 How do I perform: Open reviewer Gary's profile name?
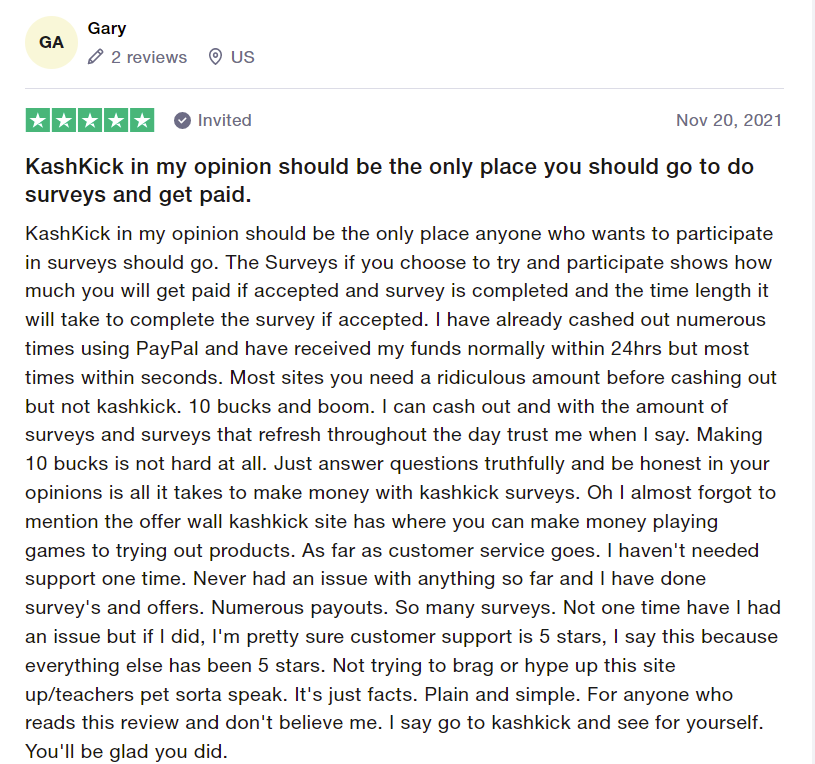pyautogui.click(x=107, y=28)
